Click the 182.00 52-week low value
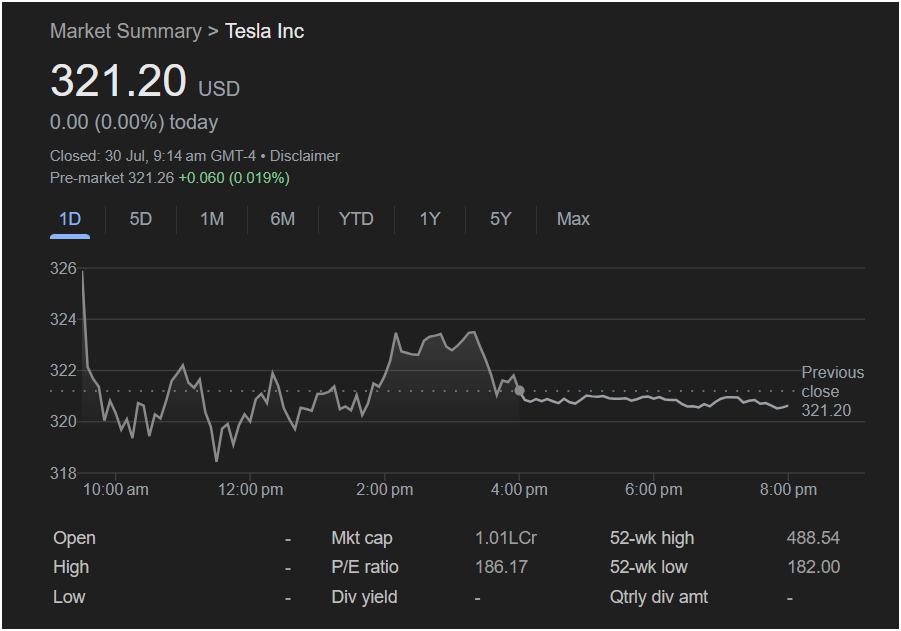This screenshot has height=631, width=901. (814, 567)
